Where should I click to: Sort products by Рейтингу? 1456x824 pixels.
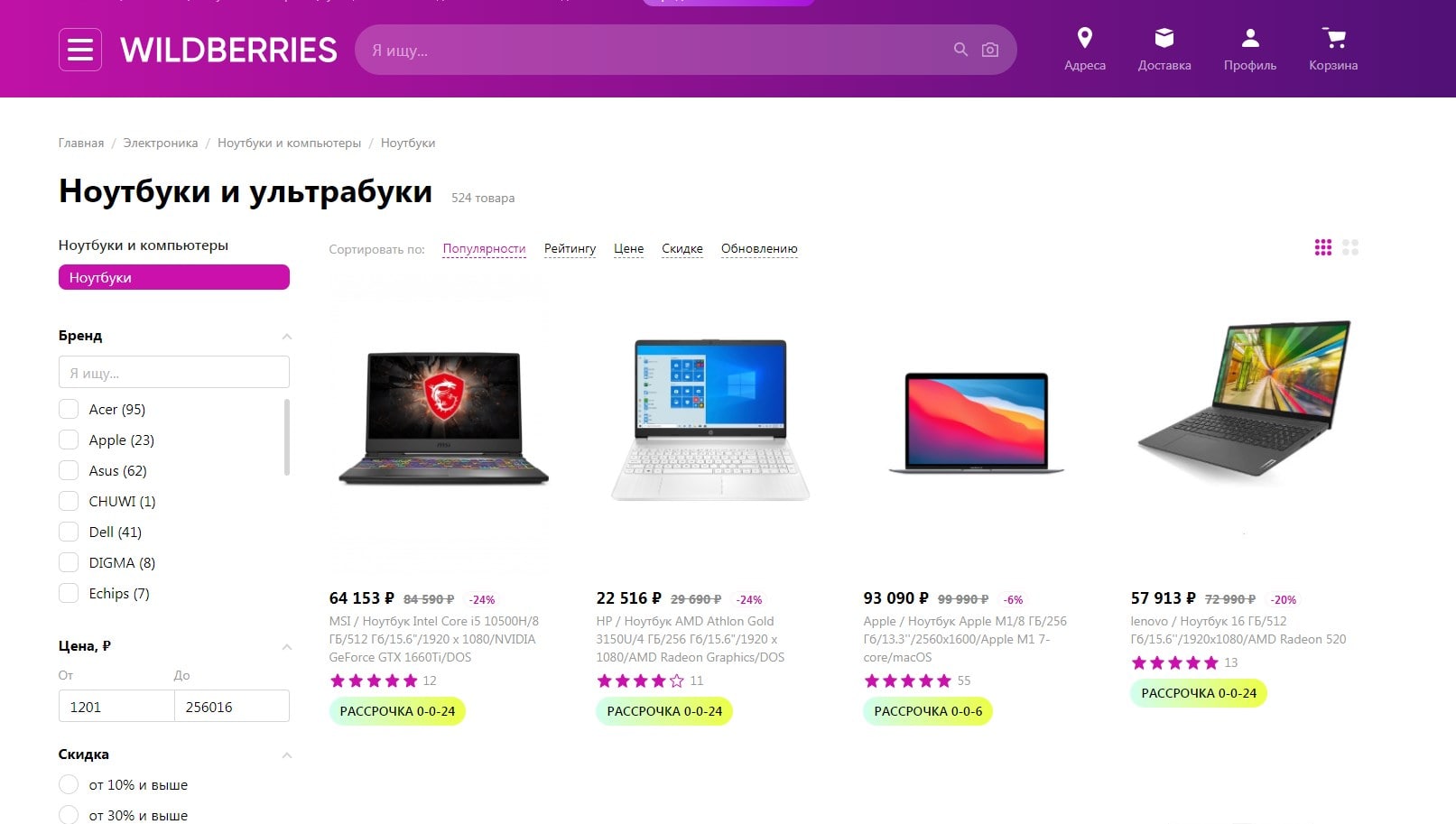(x=570, y=248)
